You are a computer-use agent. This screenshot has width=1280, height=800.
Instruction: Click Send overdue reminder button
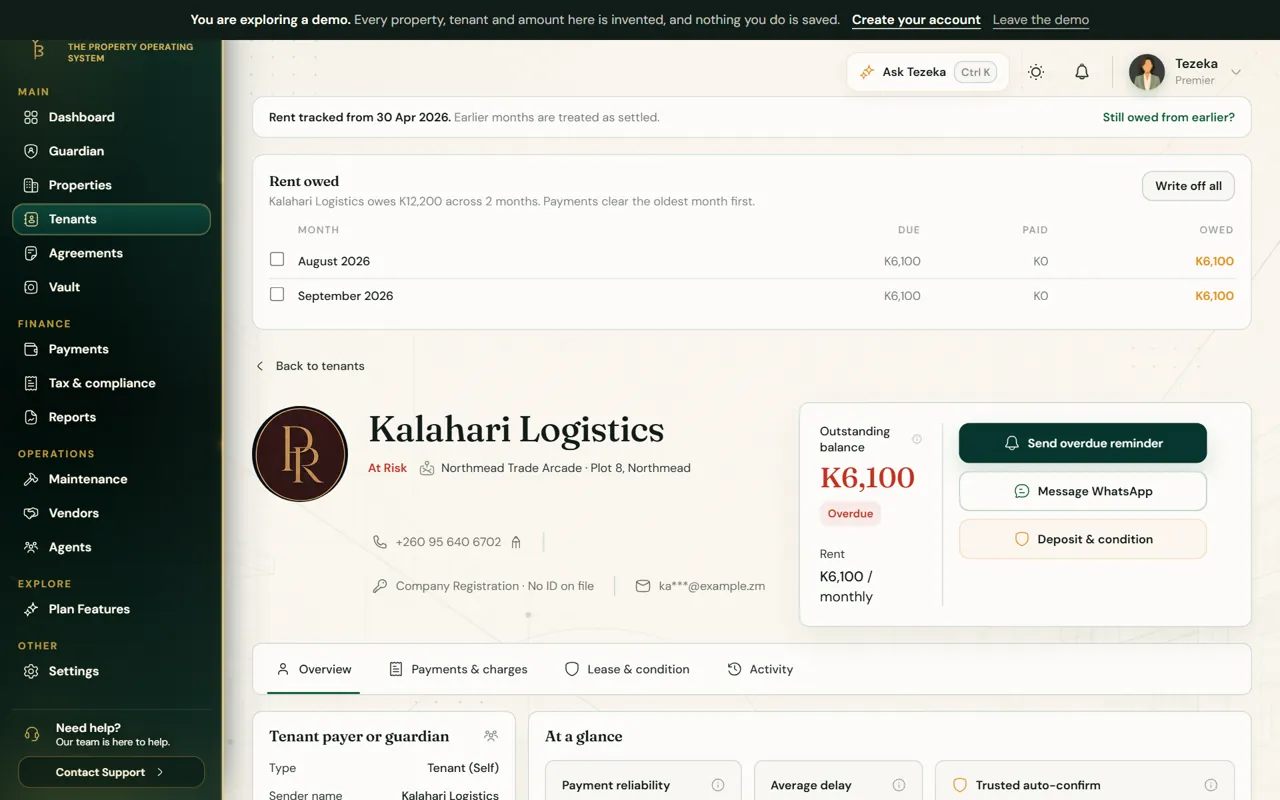click(1083, 443)
